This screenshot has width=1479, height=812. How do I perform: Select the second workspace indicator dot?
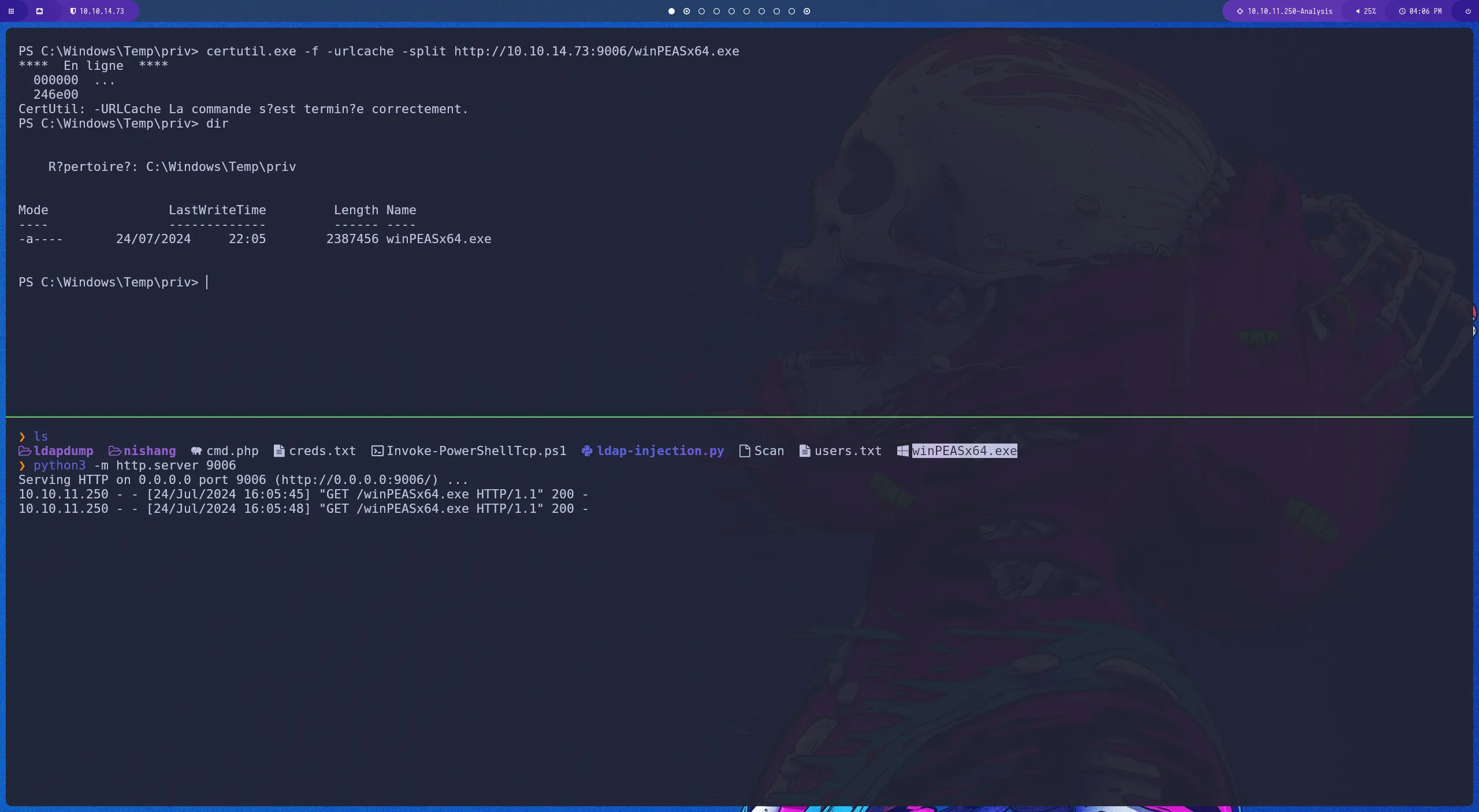pyautogui.click(x=686, y=11)
